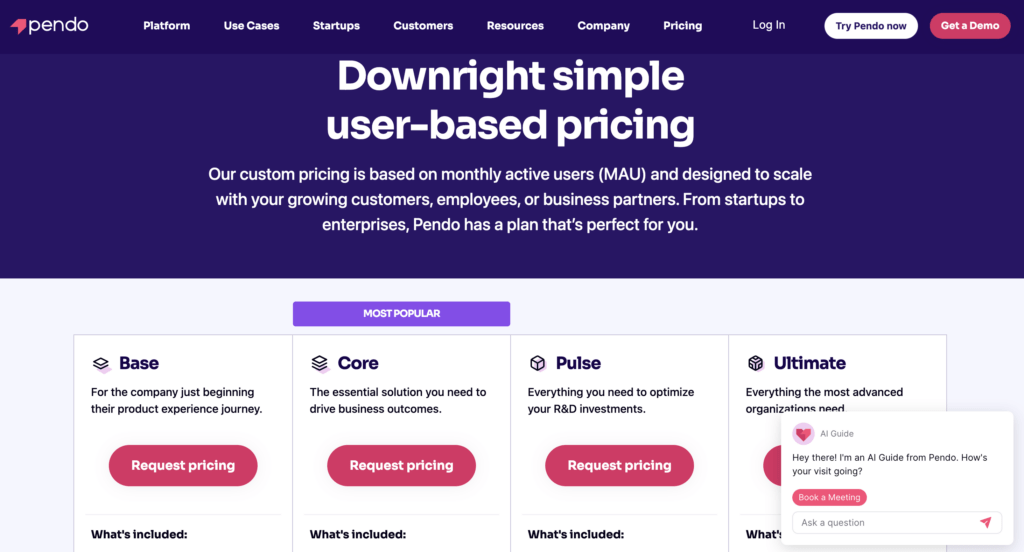Go to the Startups menu item
The height and width of the screenshot is (552, 1024).
[336, 26]
